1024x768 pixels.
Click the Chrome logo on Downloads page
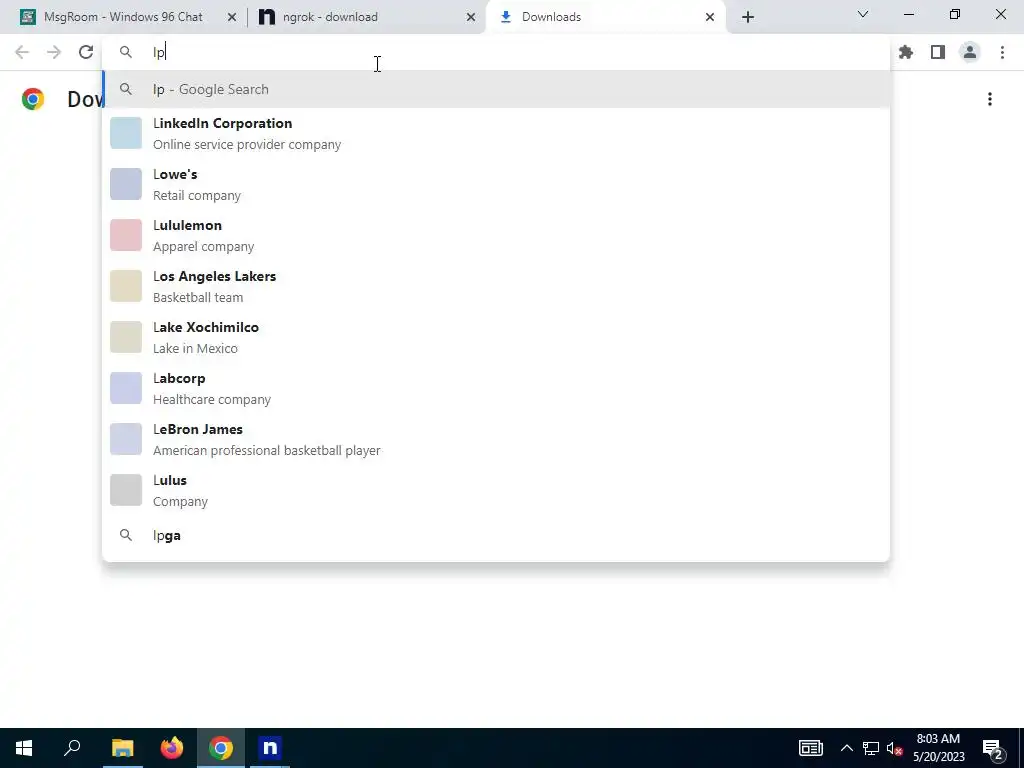tap(33, 99)
